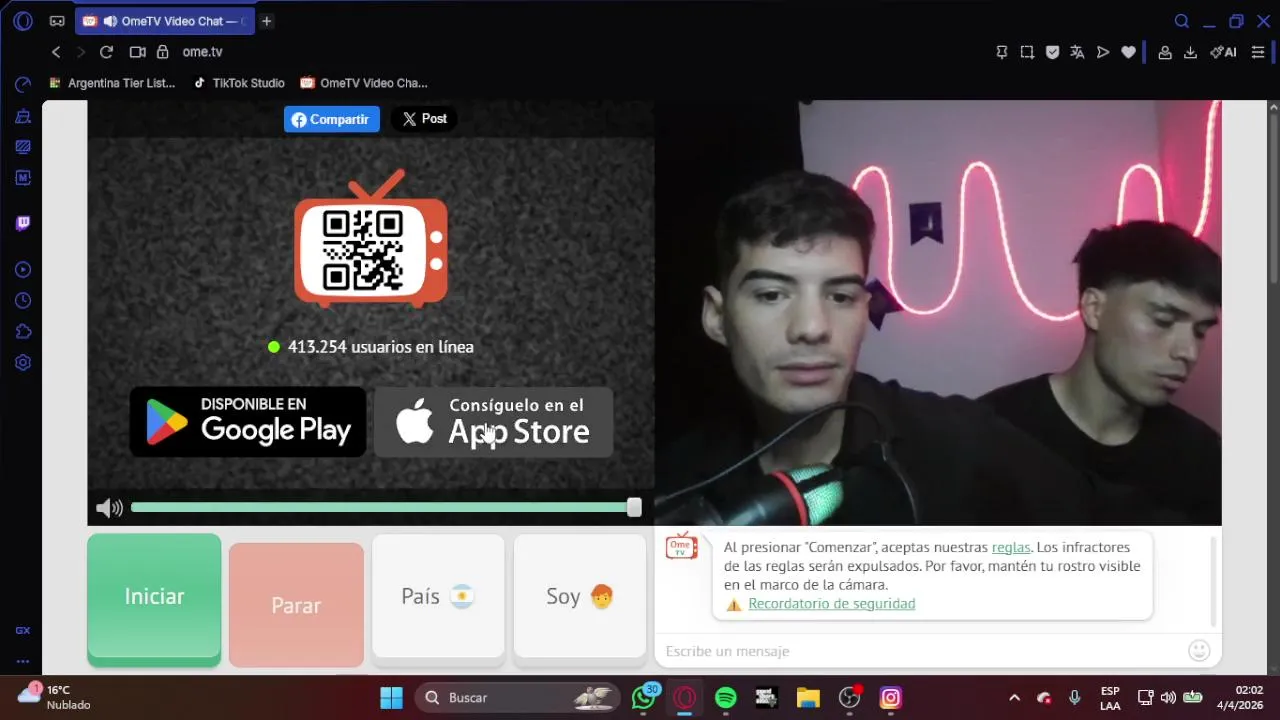Open the Opera GX main menu logo
This screenshot has height=720, width=1280.
pyautogui.click(x=23, y=21)
